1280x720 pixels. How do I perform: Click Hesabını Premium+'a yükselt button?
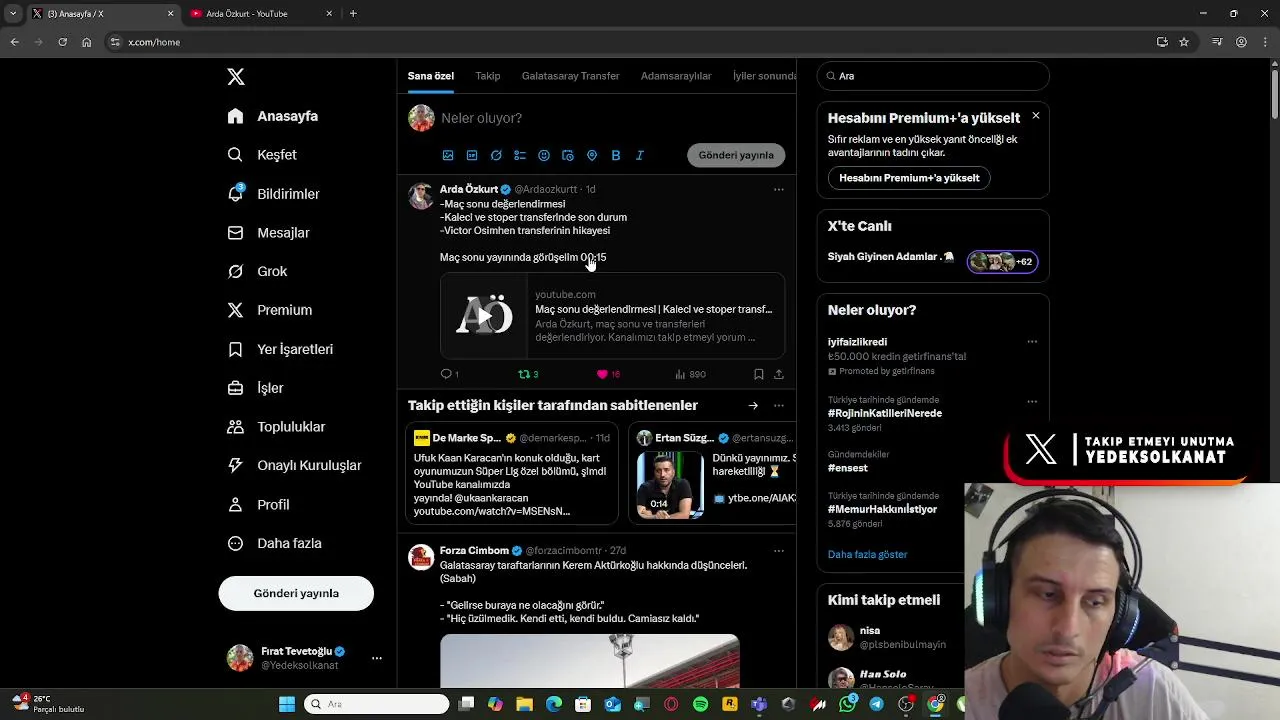pos(909,178)
